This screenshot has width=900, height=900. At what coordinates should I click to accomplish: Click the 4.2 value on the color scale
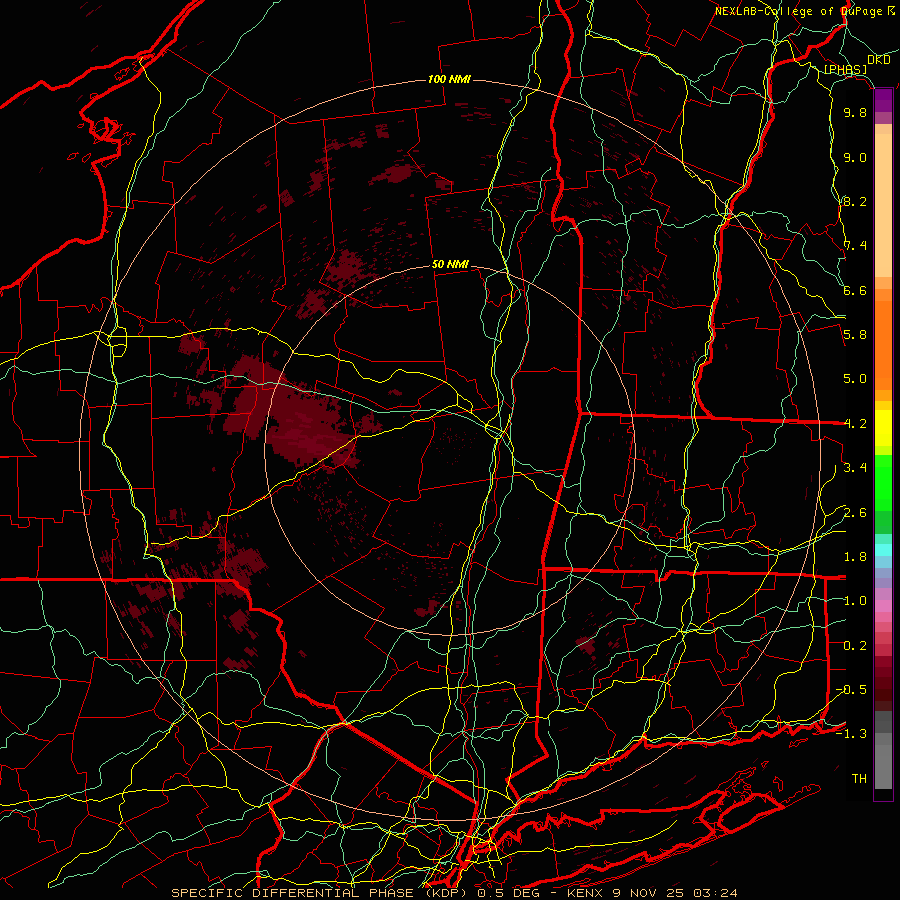click(x=855, y=424)
